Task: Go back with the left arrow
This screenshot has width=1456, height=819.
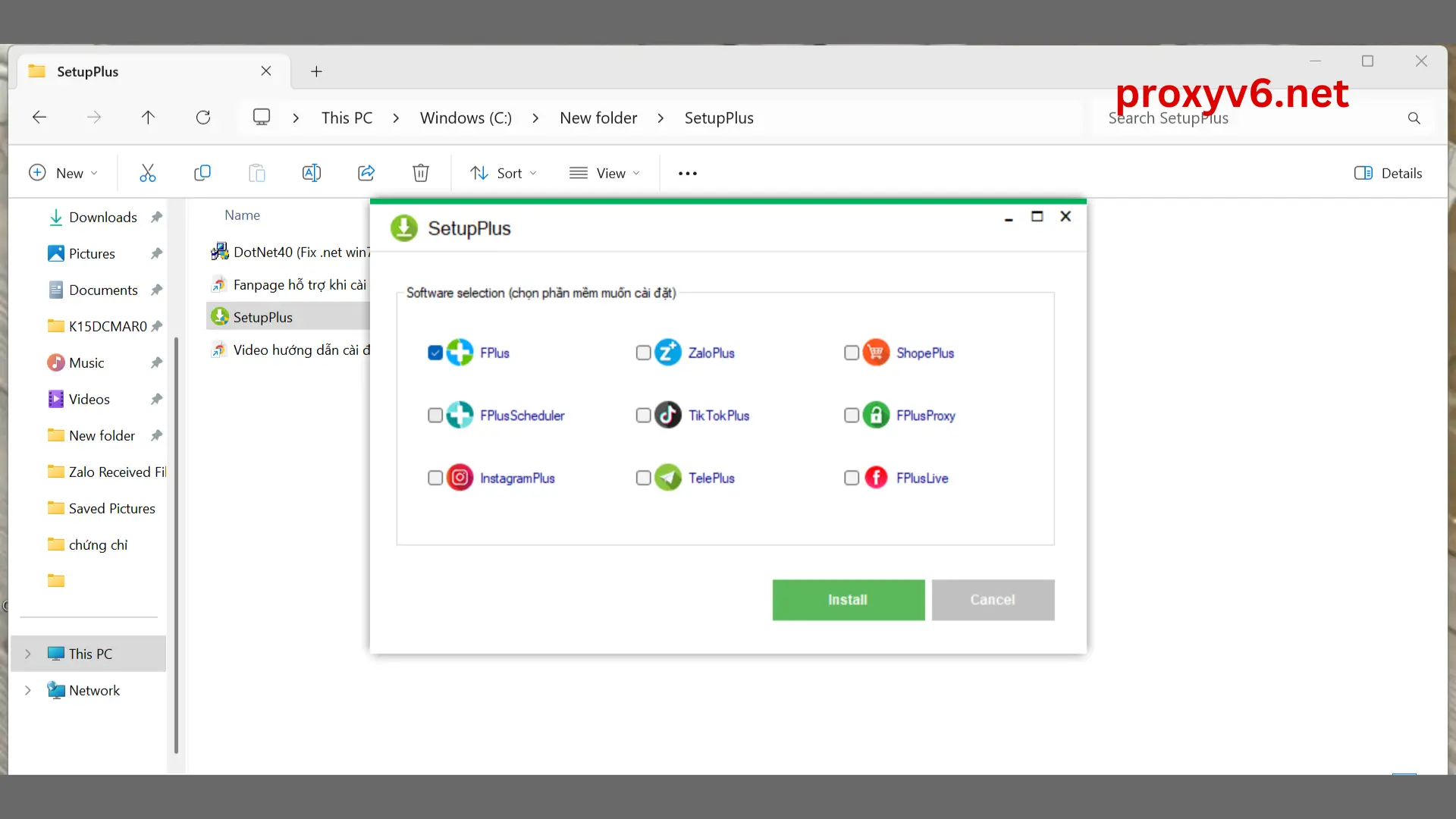Action: click(39, 118)
